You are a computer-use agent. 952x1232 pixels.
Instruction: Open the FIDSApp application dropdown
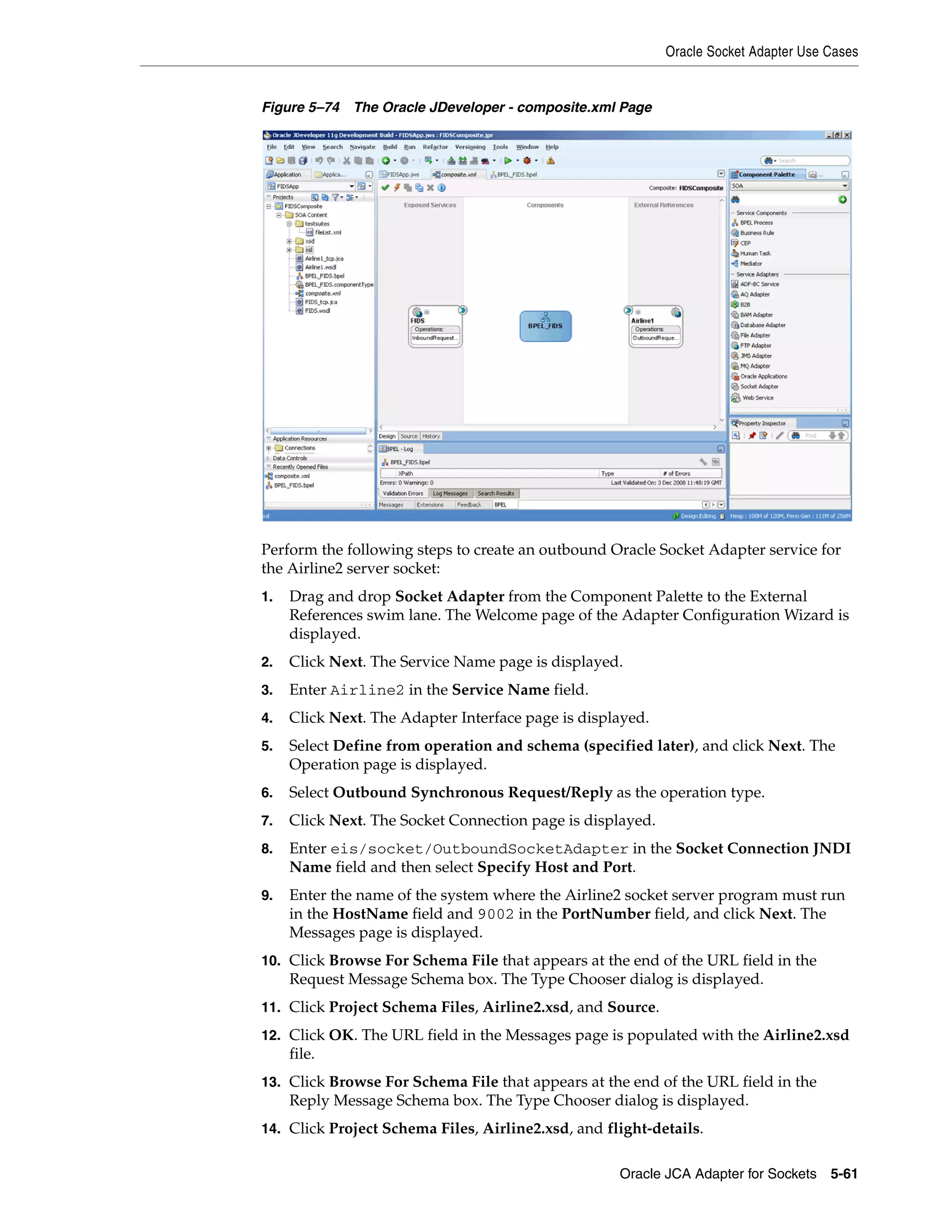[351, 187]
